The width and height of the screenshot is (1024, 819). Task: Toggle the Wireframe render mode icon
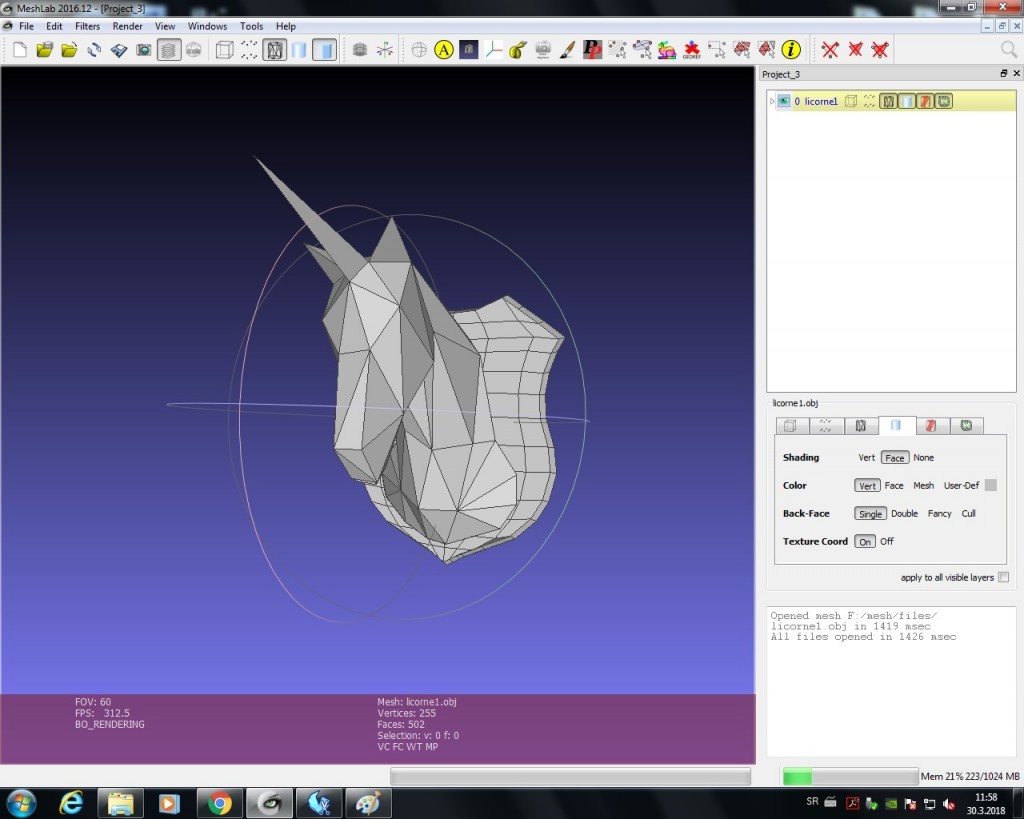pyautogui.click(x=274, y=49)
